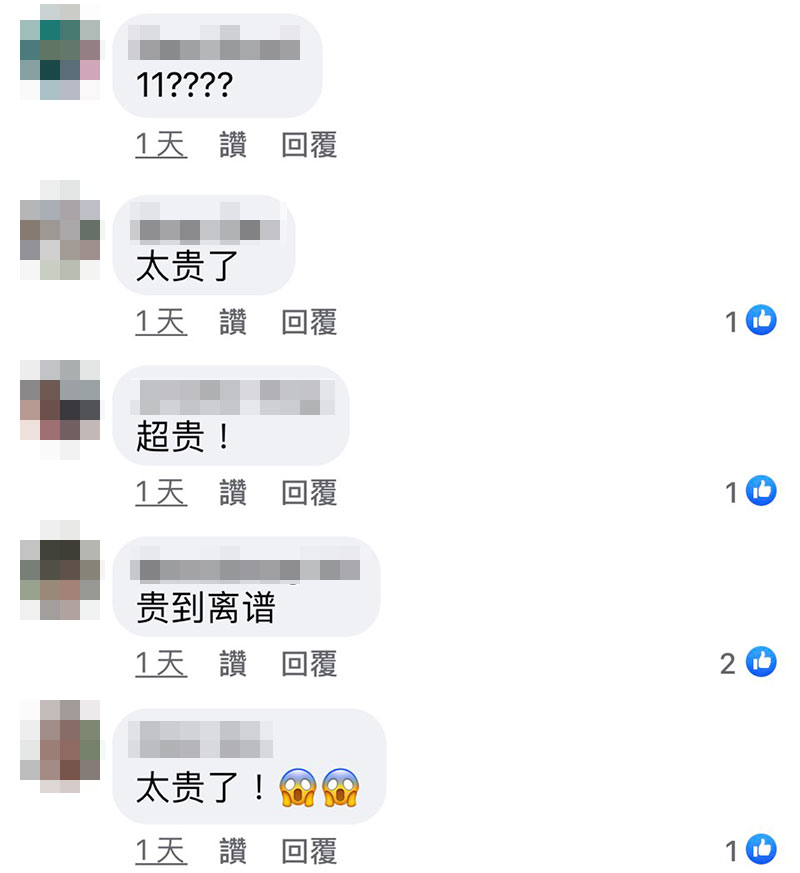Reply to the emoji comment using 回覆

pos(309,851)
